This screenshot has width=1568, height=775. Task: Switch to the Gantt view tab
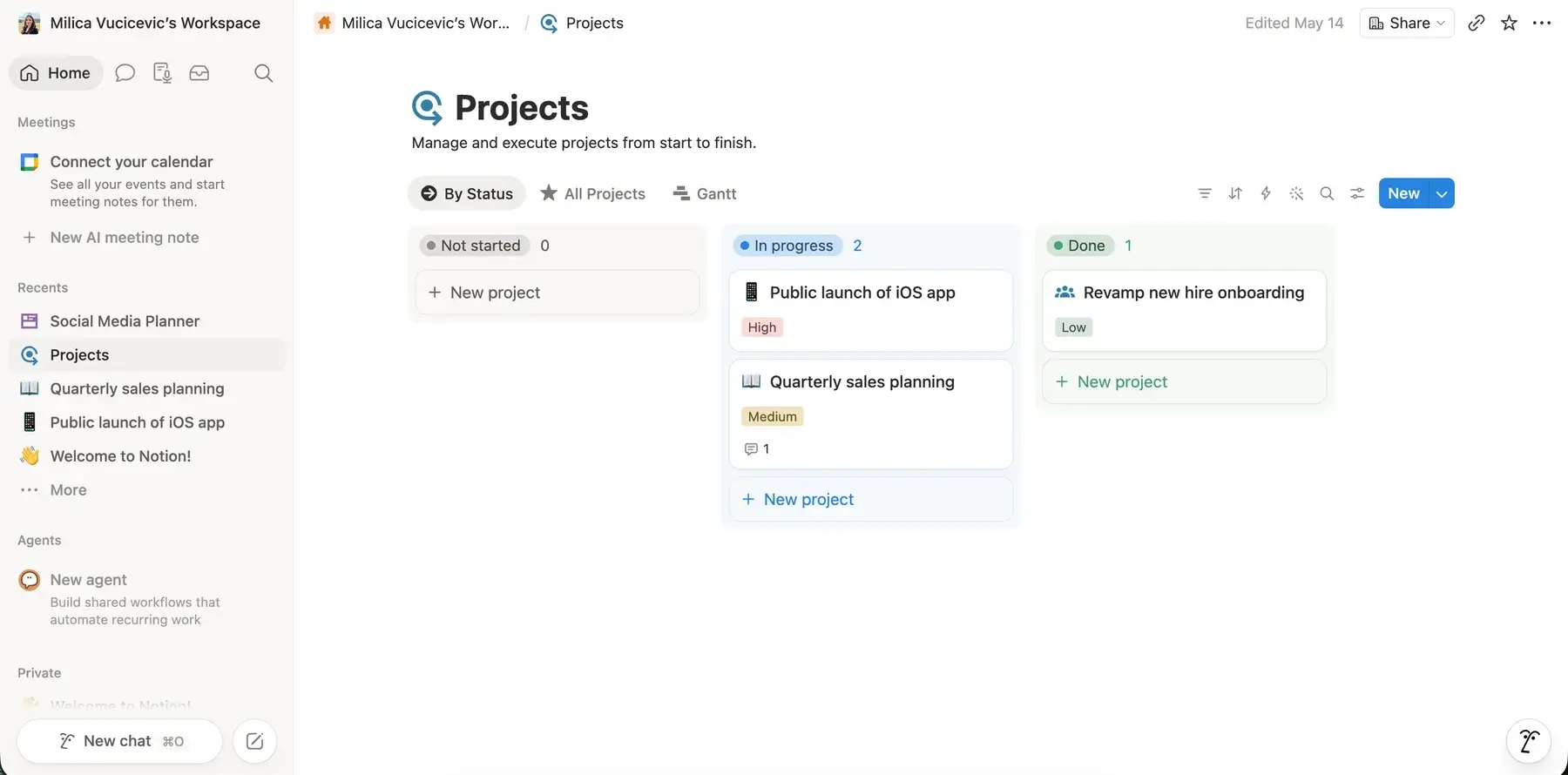[705, 193]
